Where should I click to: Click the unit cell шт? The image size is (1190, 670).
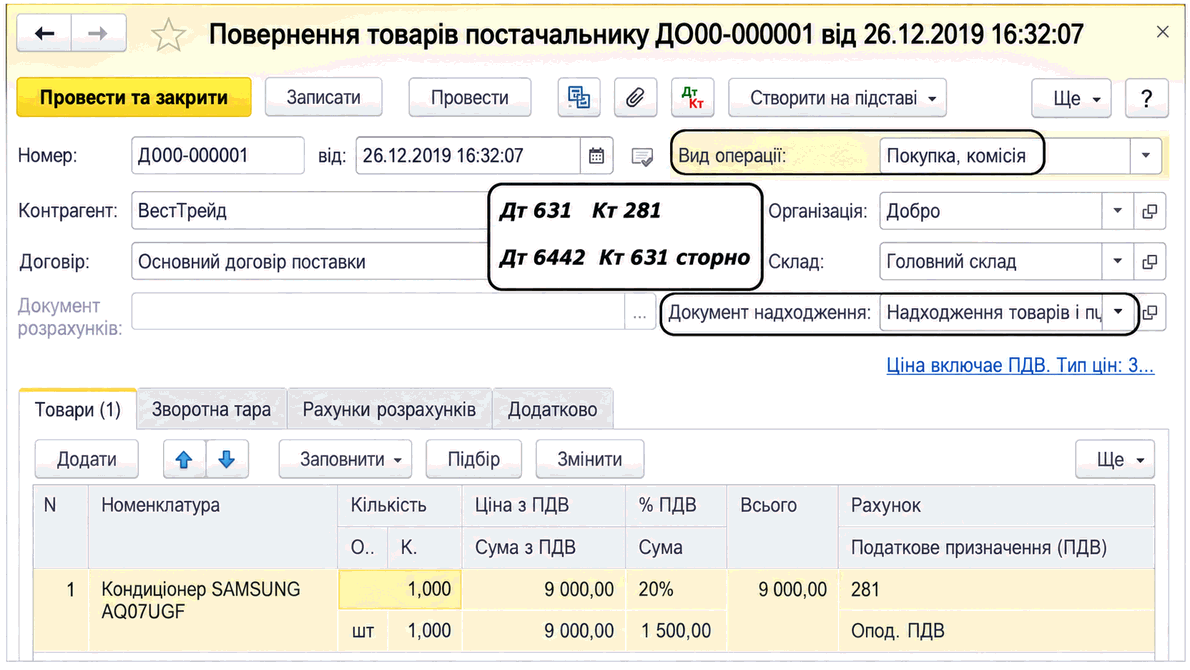(x=363, y=631)
